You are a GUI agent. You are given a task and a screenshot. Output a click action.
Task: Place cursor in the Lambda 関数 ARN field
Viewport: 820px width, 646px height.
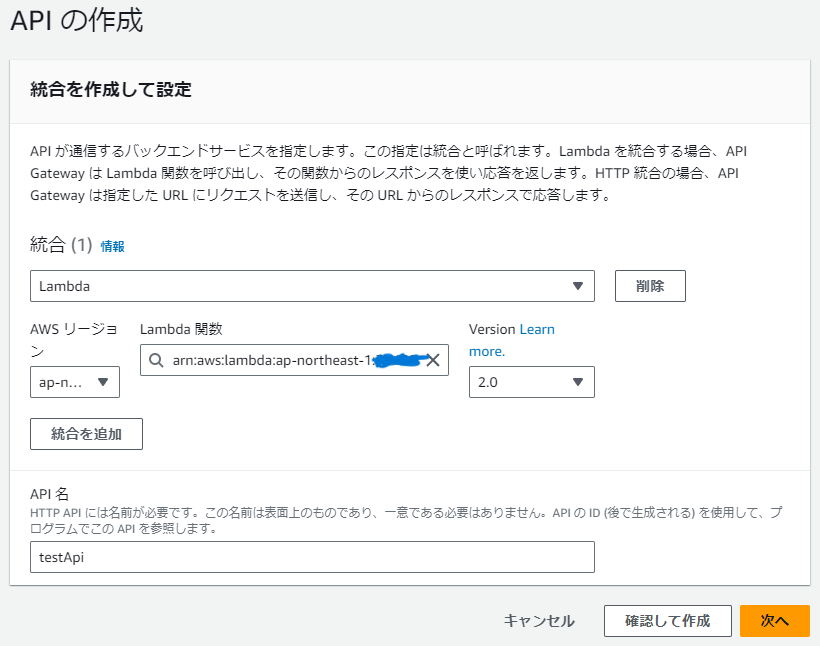tap(290, 360)
